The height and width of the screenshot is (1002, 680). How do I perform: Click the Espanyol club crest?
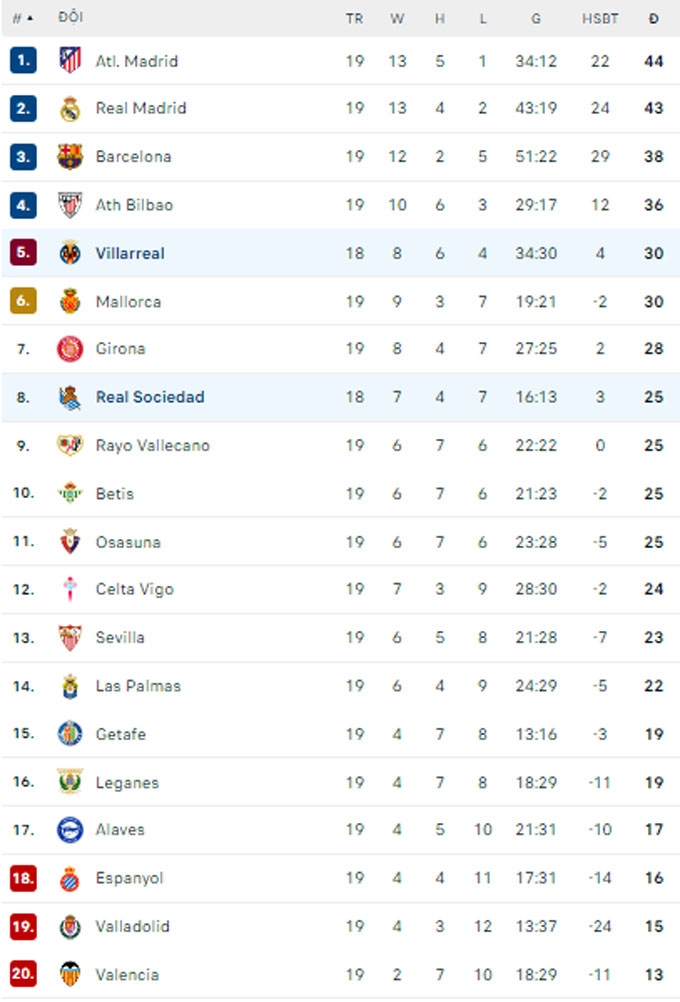point(69,878)
